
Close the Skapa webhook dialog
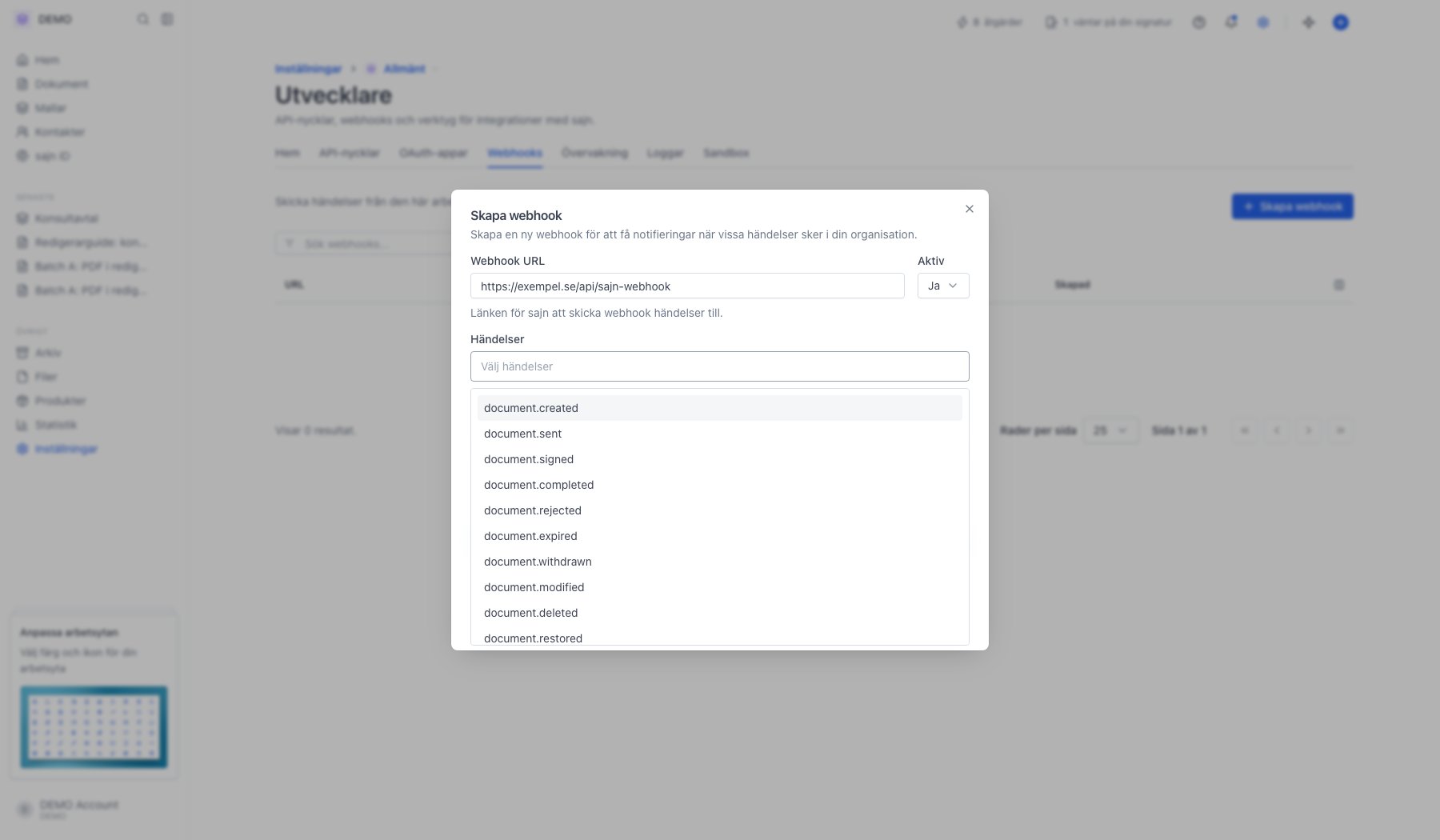tap(969, 209)
